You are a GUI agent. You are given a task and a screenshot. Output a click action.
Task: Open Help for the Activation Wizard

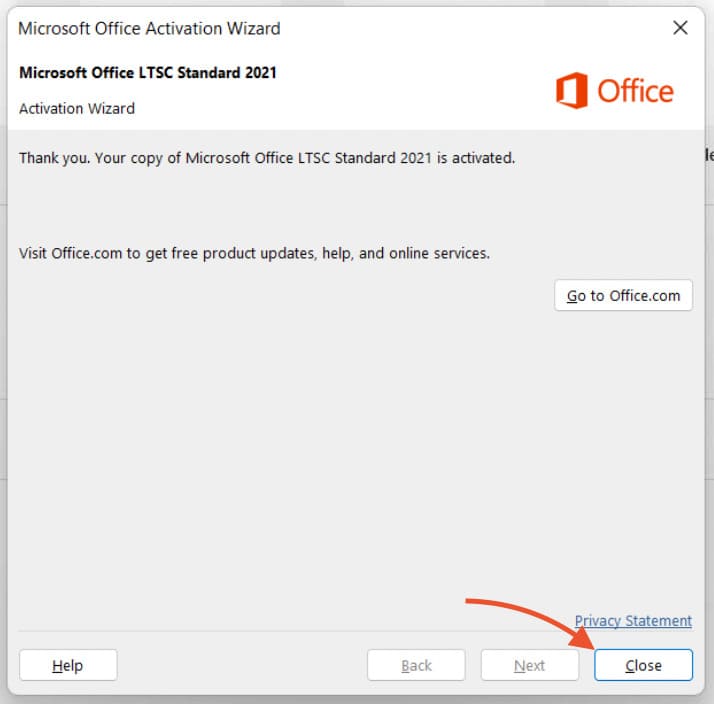[x=68, y=665]
